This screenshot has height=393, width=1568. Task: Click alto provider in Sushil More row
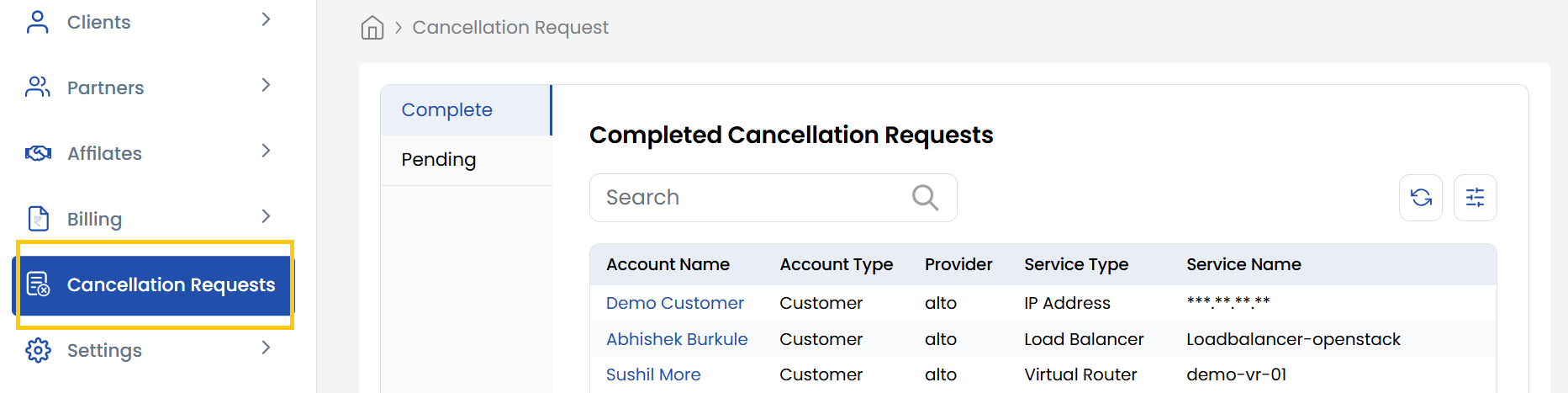(x=941, y=374)
